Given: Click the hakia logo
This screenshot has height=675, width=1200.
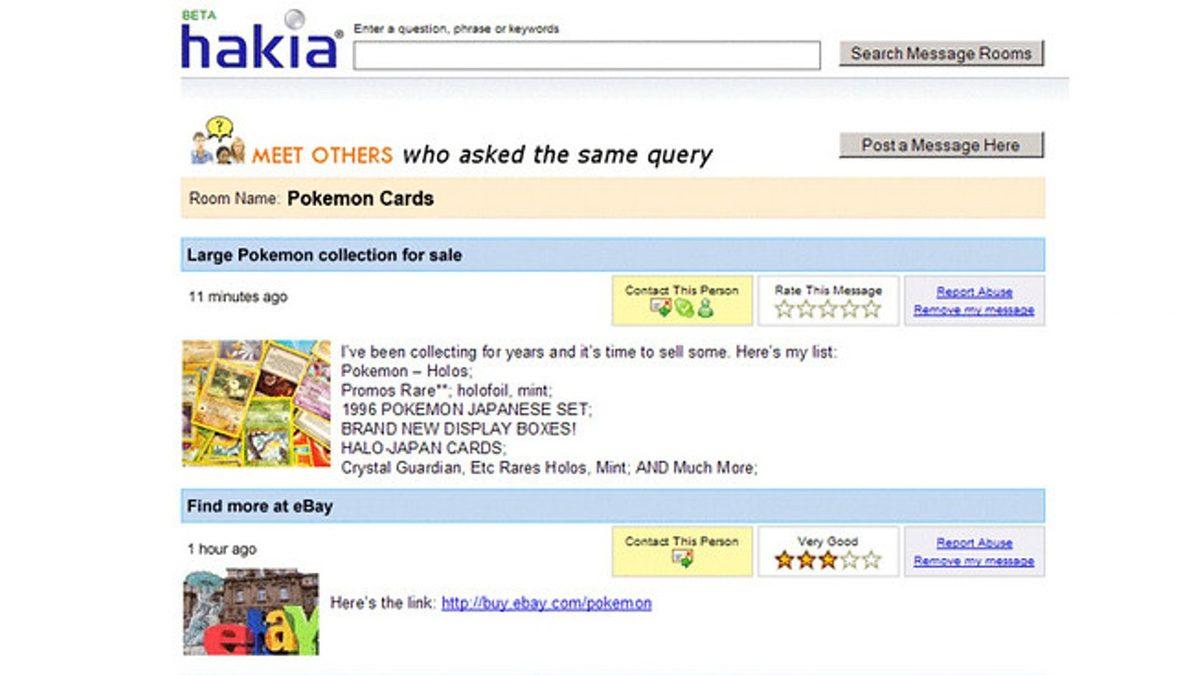Looking at the screenshot, I should [x=262, y=44].
